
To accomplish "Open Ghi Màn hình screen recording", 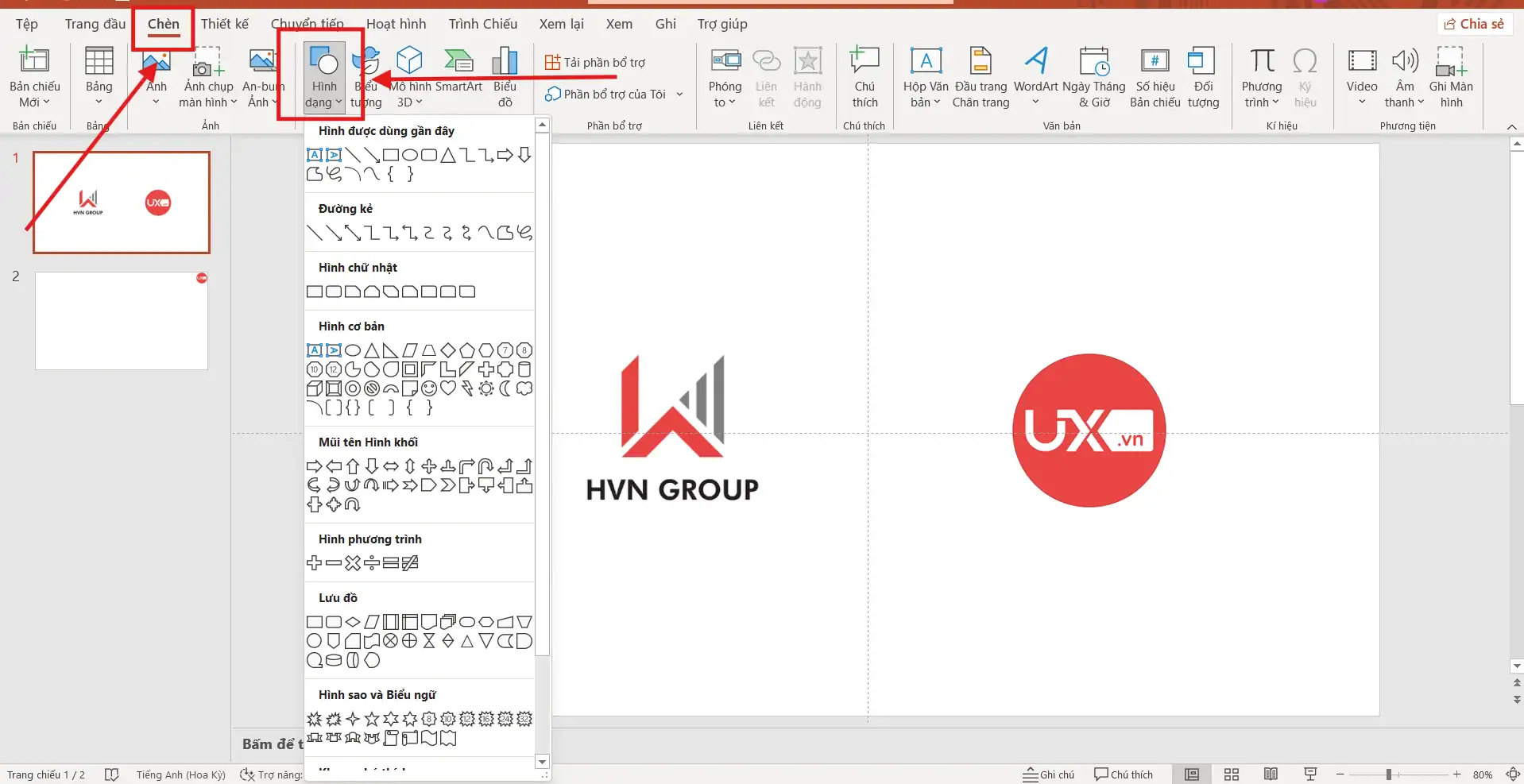I will (x=1450, y=77).
